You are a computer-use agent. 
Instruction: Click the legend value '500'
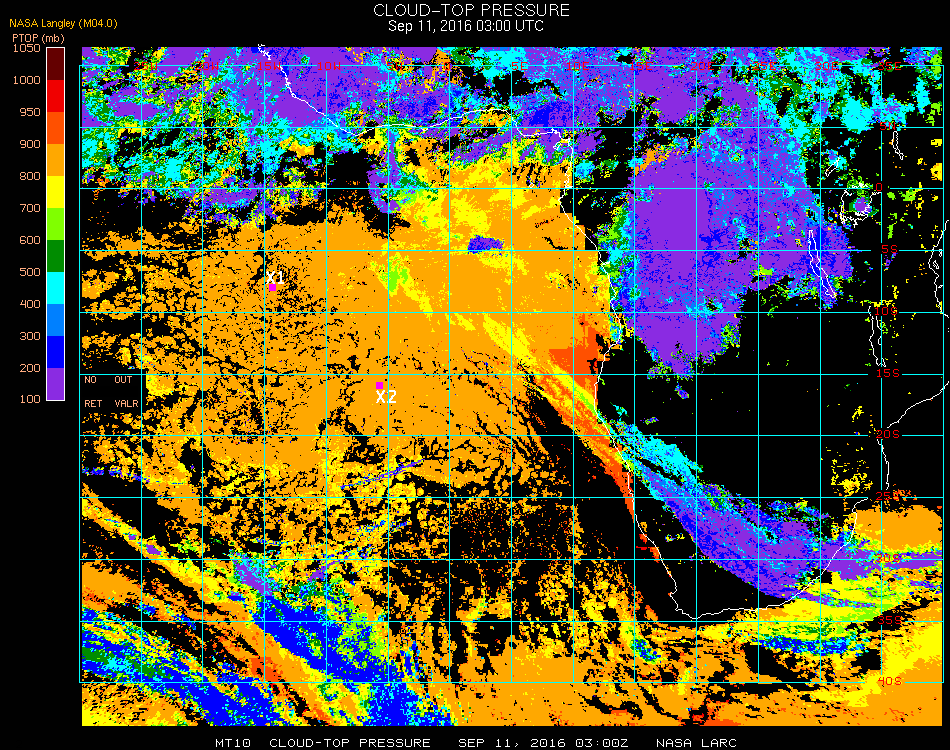[x=30, y=272]
